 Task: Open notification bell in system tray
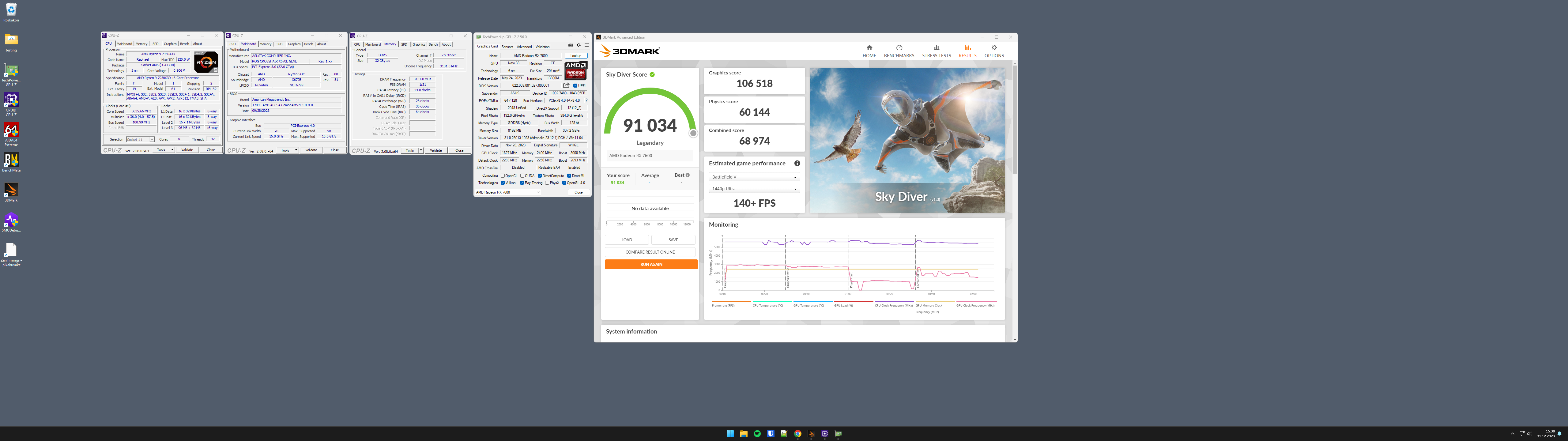(1559, 434)
